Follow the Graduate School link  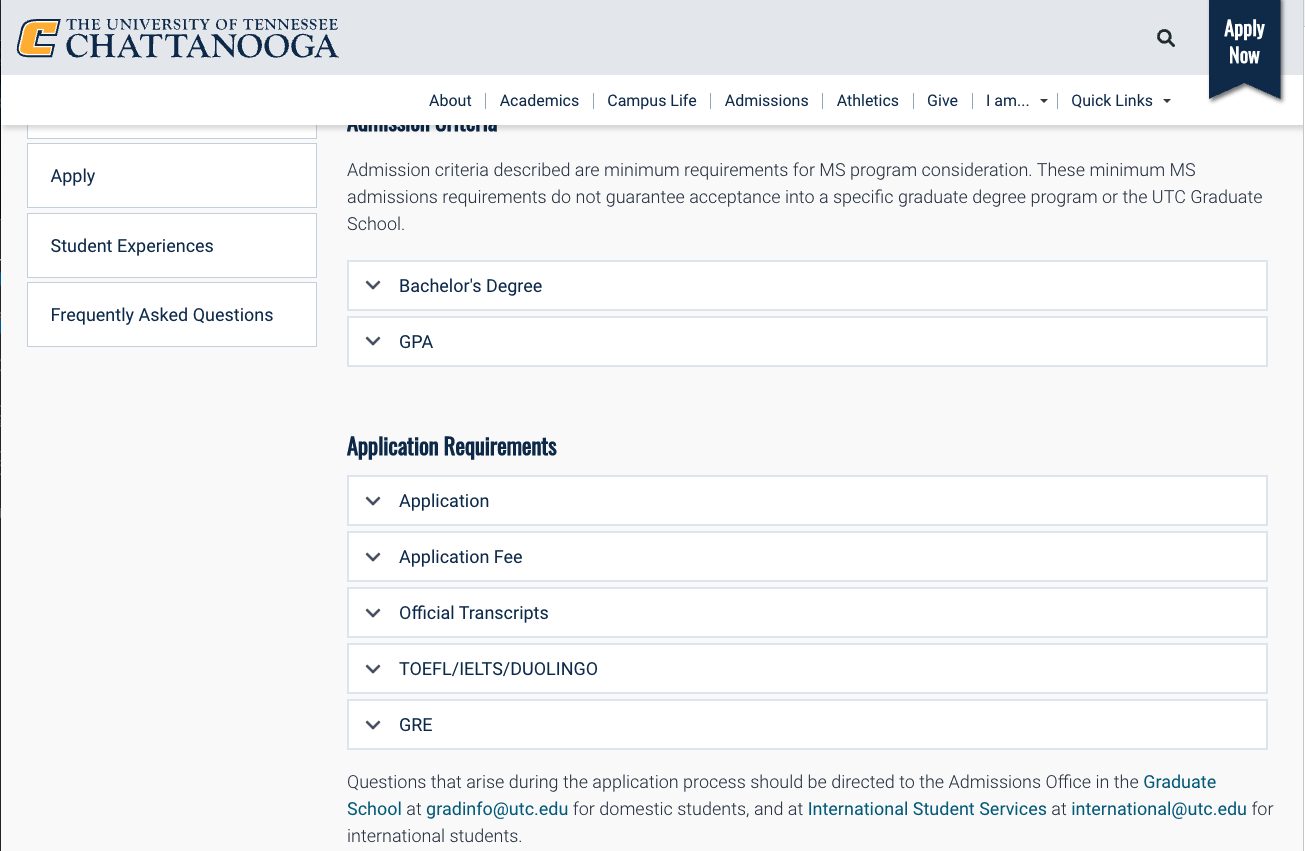tap(1179, 782)
